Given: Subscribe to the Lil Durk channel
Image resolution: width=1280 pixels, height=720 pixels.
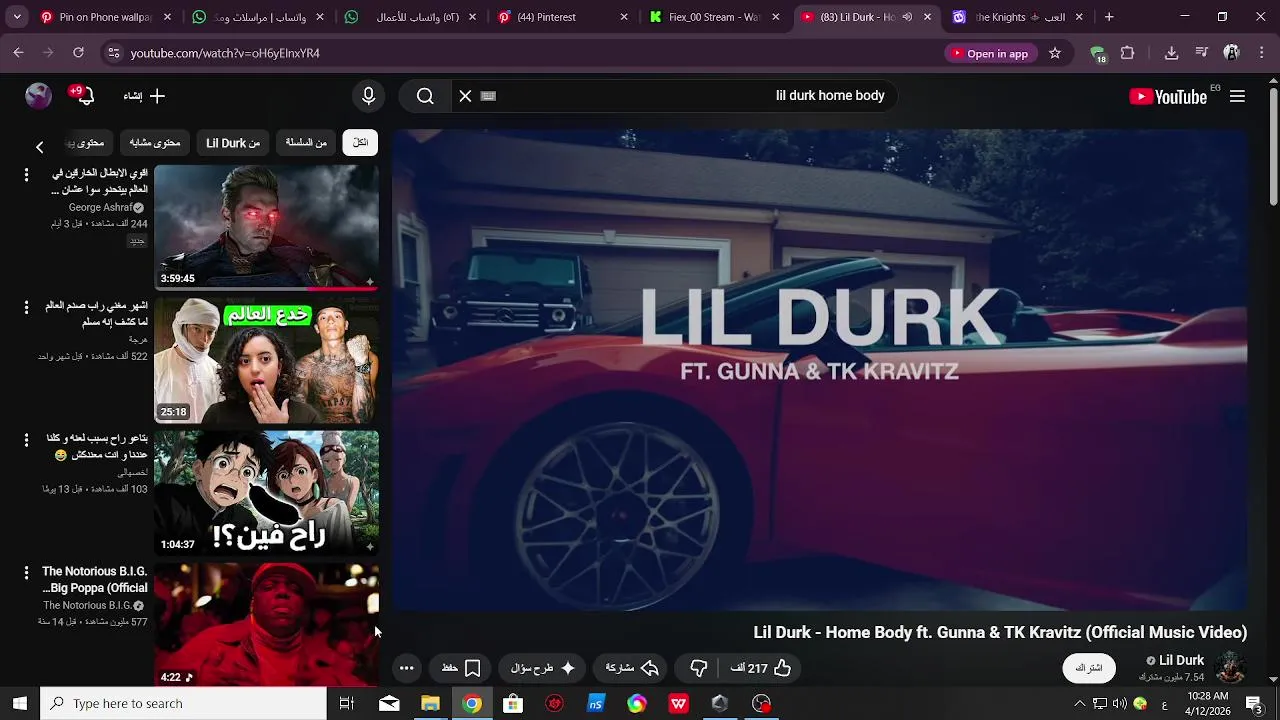Looking at the screenshot, I should [1088, 668].
